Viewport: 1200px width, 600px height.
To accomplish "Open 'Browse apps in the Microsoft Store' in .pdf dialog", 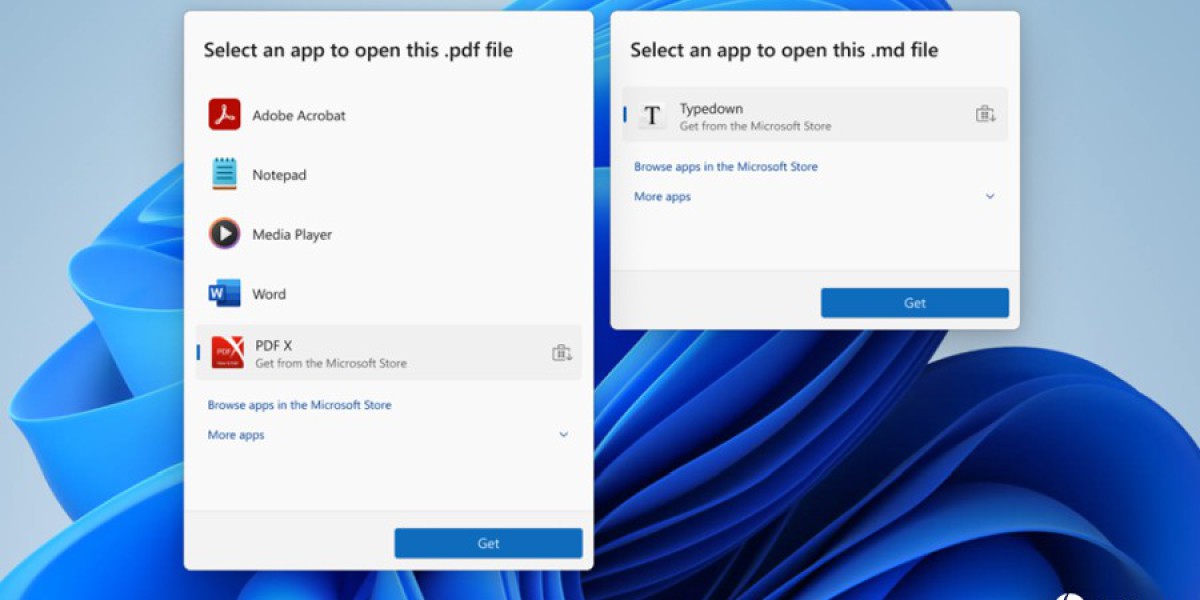I will [299, 405].
